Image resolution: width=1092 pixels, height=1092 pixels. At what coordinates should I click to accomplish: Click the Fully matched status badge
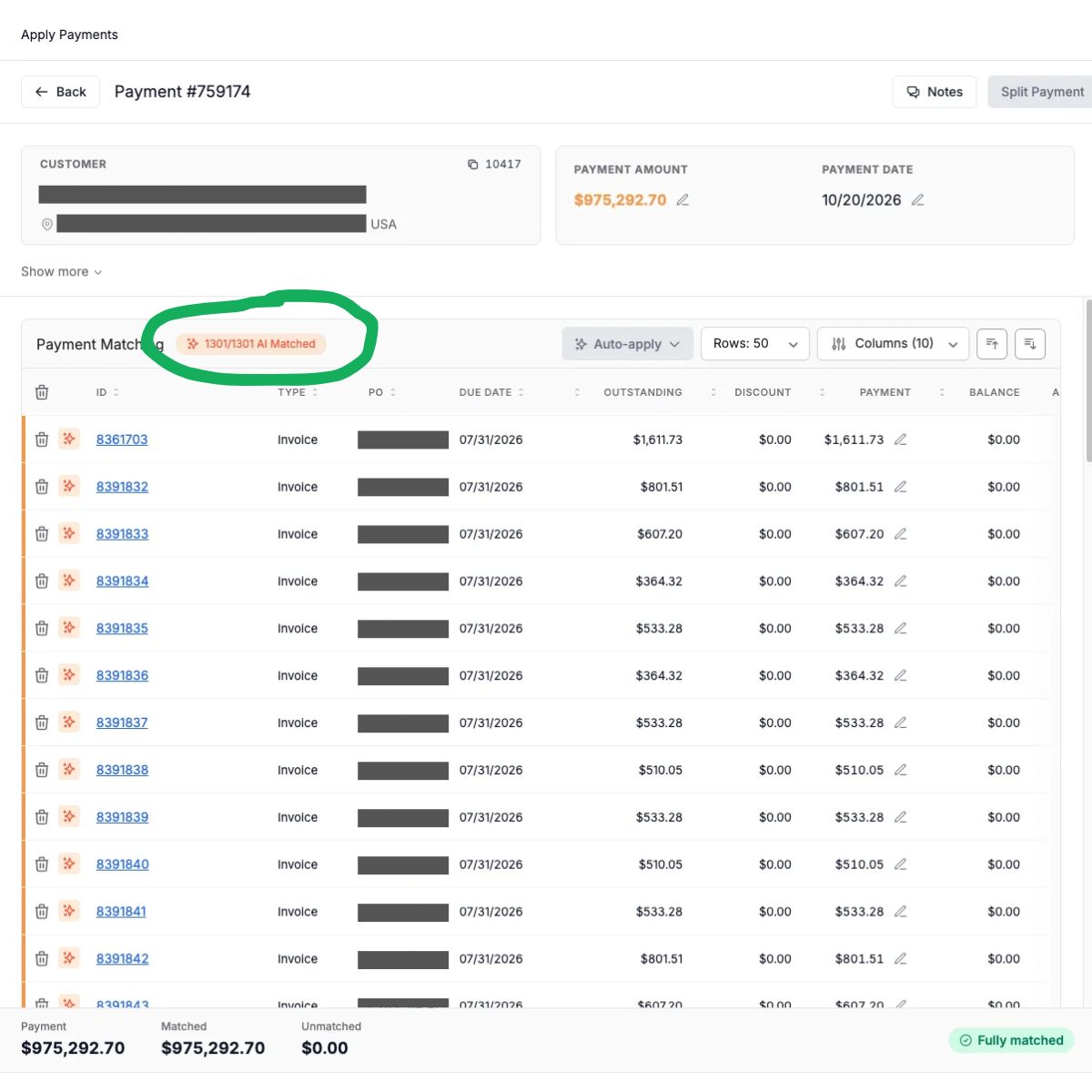pos(1012,1040)
